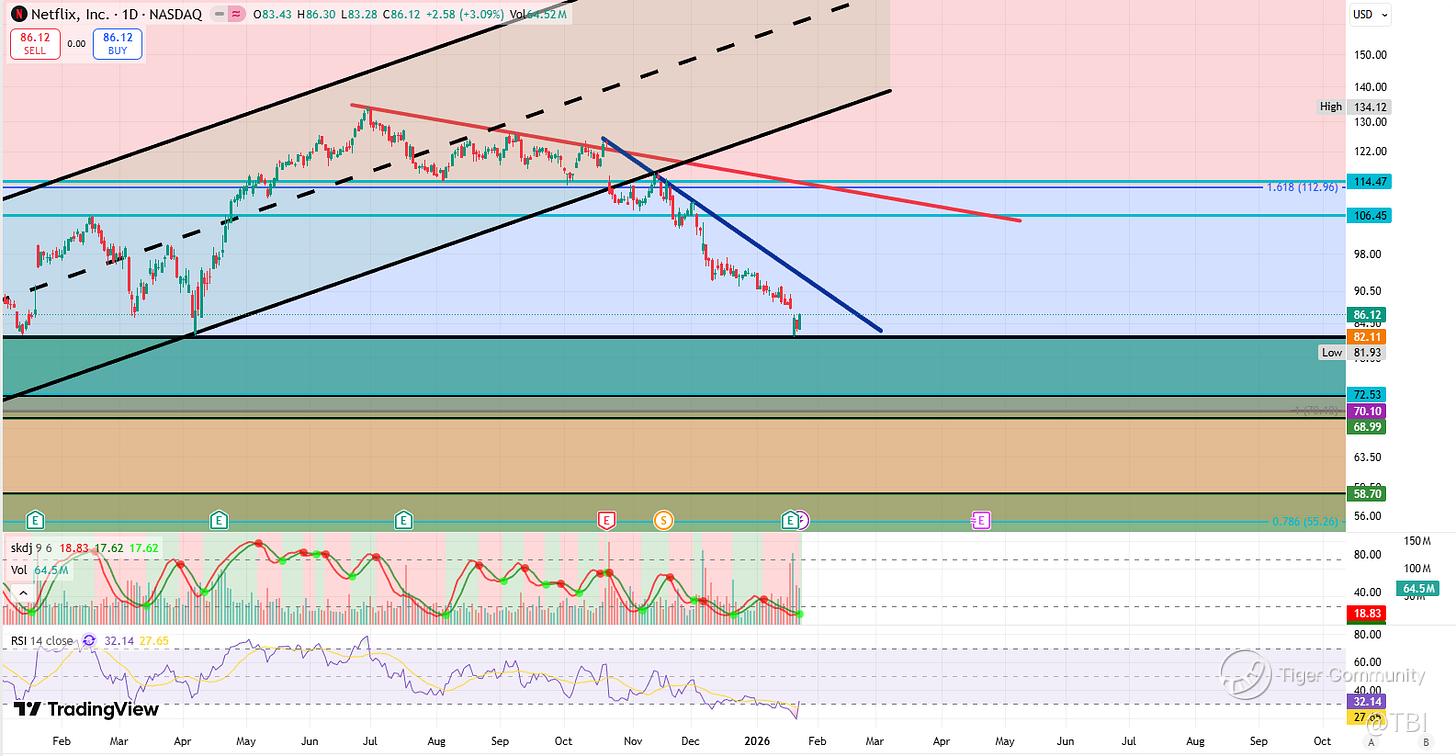Click the red 18.83 skdj axis tag

pos(1367,611)
